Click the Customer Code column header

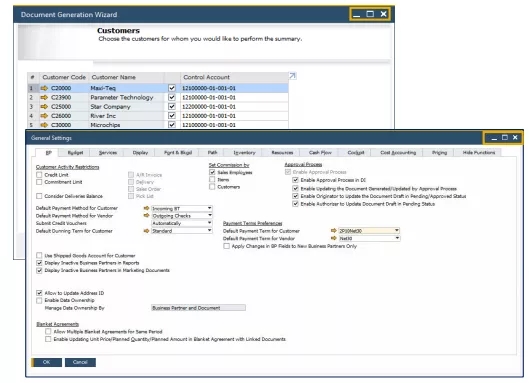pyautogui.click(x=64, y=77)
